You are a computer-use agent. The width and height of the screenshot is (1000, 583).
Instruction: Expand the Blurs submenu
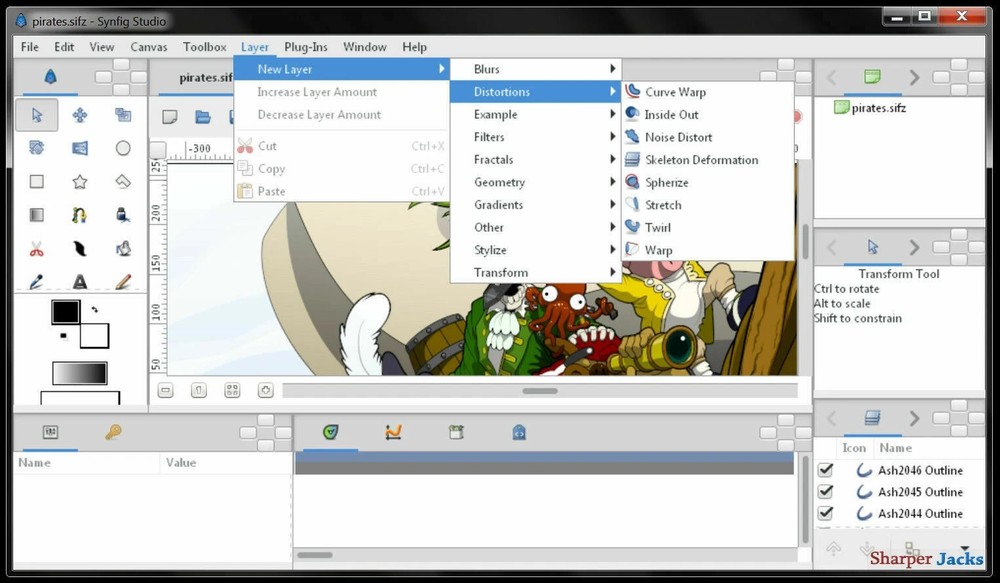click(x=536, y=69)
